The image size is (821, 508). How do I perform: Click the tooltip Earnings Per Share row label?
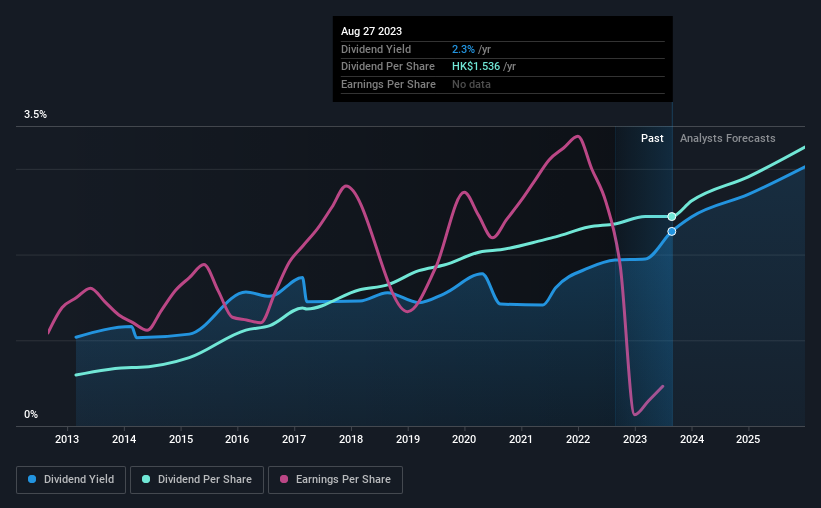pos(389,84)
